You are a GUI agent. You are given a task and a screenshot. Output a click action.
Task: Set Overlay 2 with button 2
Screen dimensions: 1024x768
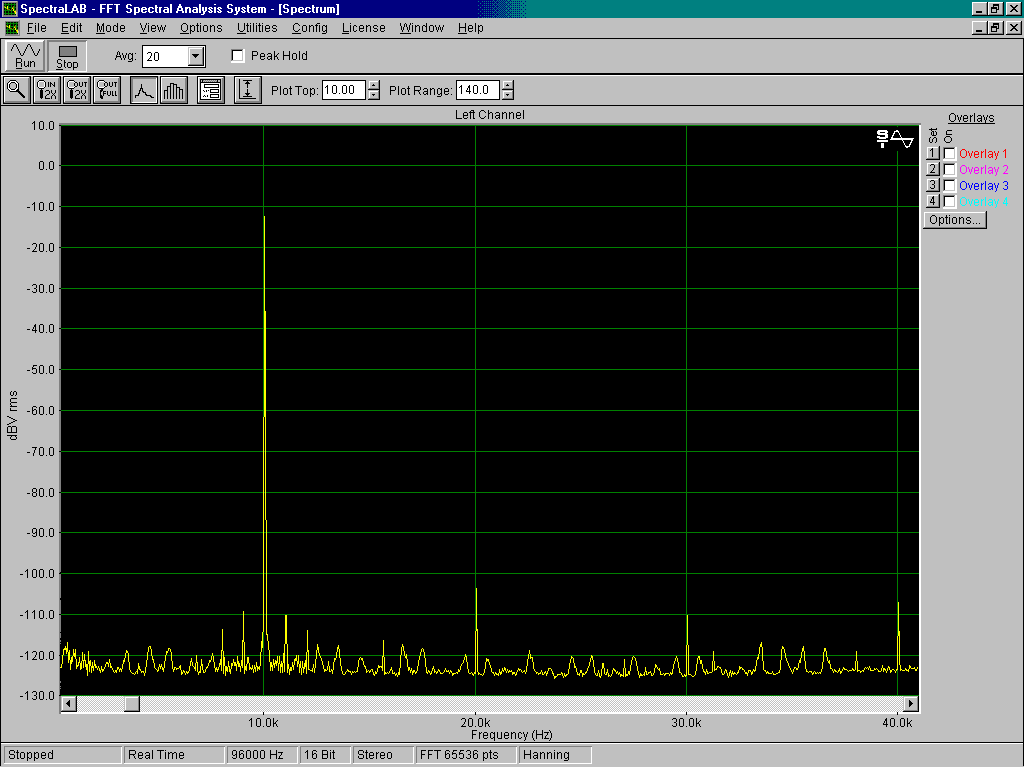933,170
